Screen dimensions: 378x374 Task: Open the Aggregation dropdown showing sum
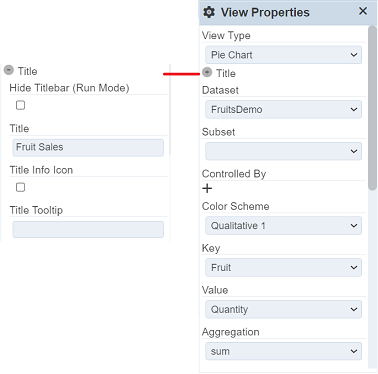[x=283, y=351]
